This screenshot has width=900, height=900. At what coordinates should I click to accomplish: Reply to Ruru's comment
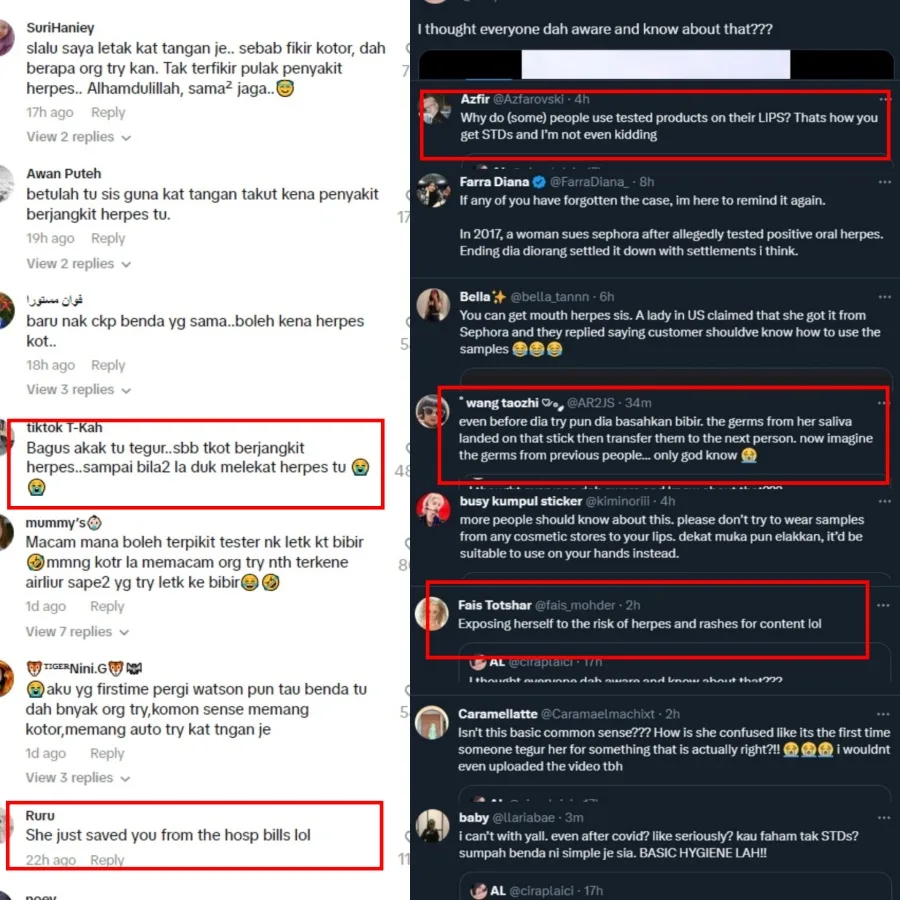[x=107, y=860]
